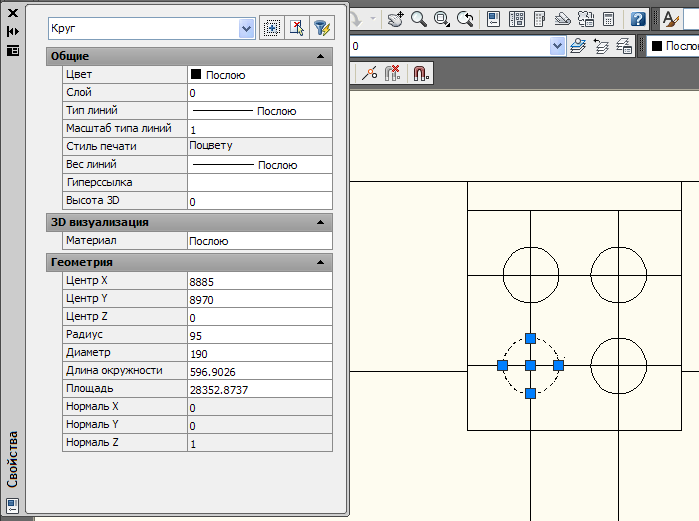Select the Zoom Window tool
The height and width of the screenshot is (521, 699).
[442, 19]
